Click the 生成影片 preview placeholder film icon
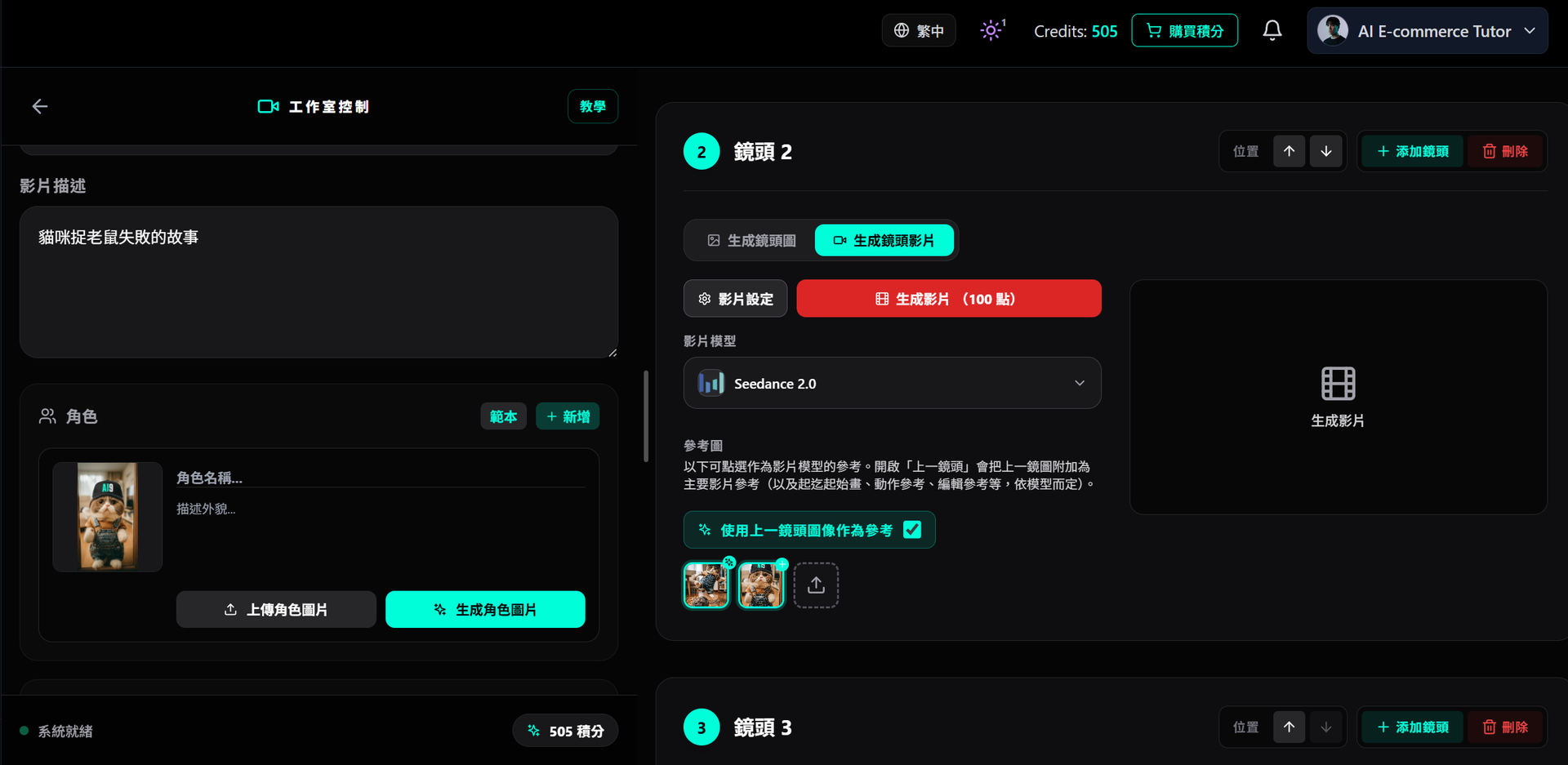Viewport: 1568px width, 765px height. coord(1338,383)
